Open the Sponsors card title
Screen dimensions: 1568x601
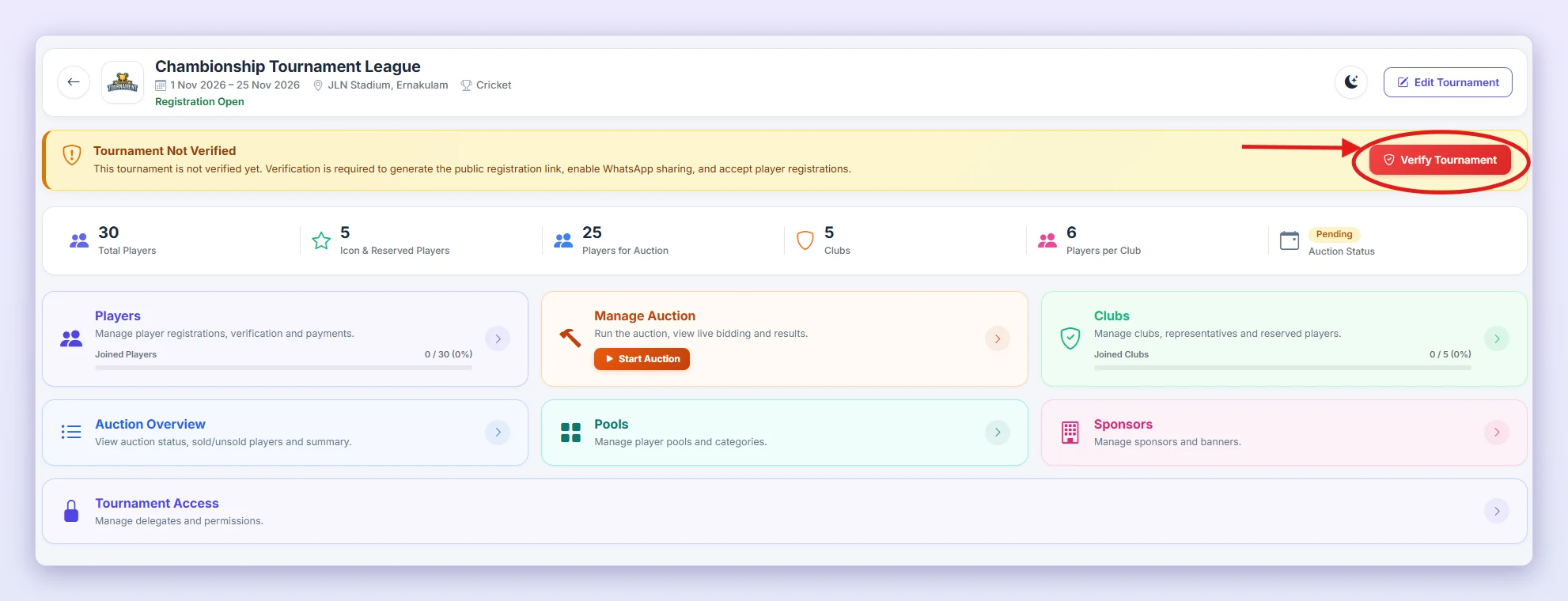pyautogui.click(x=1123, y=425)
